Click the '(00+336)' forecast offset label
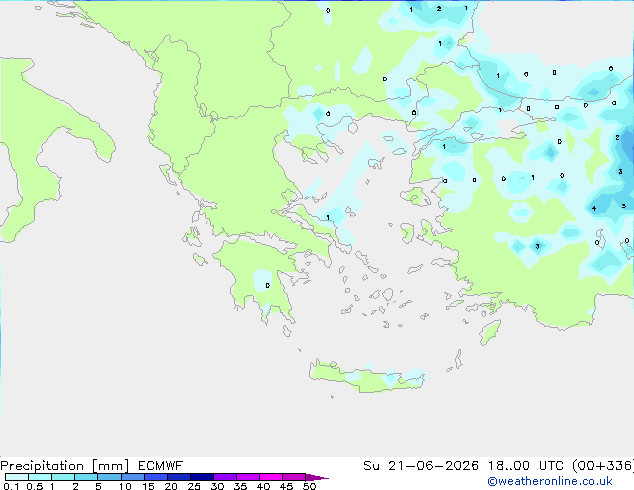 tap(603, 466)
